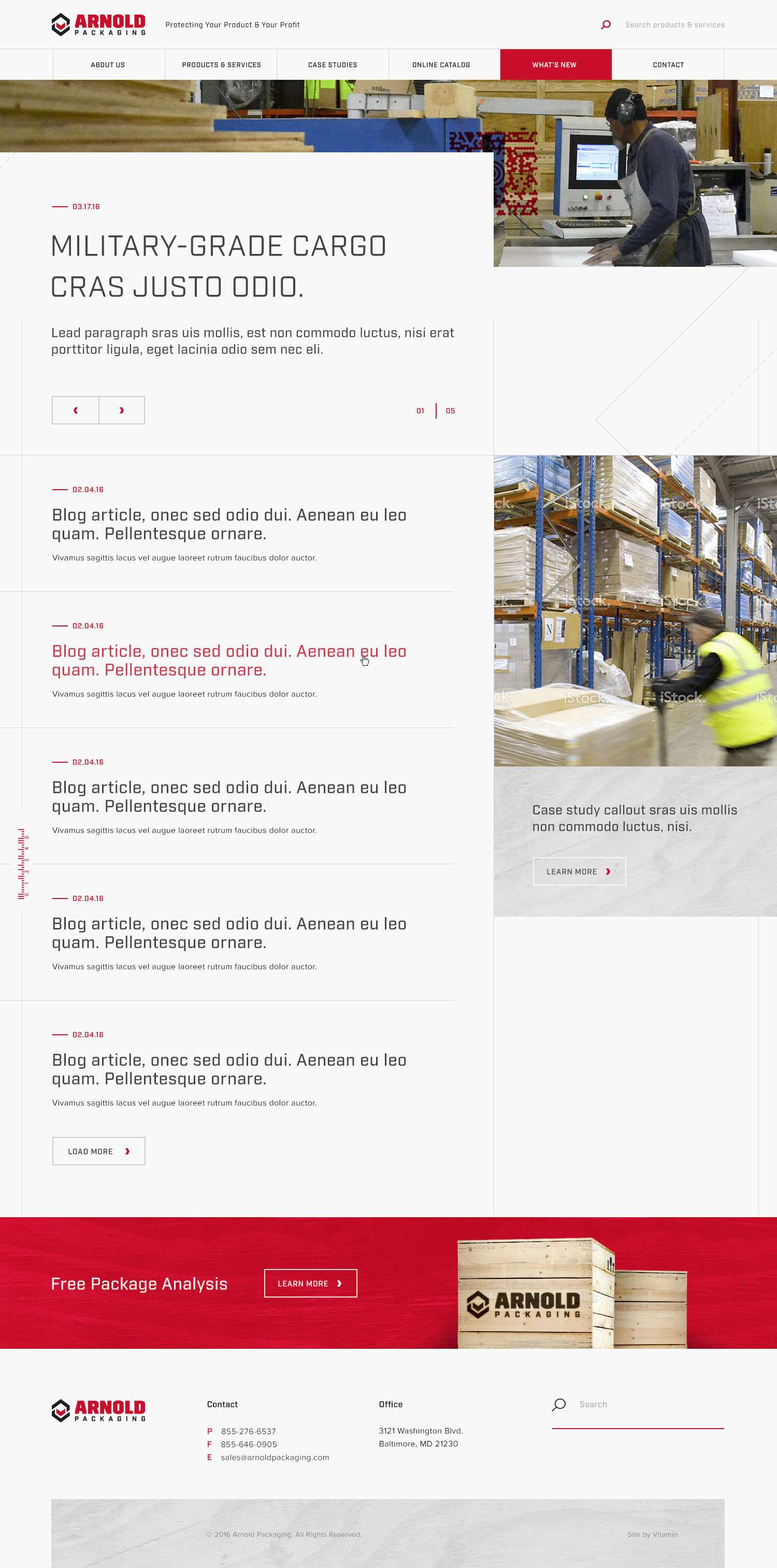Open the Online Catalog page
Image resolution: width=777 pixels, height=1568 pixels.
(x=441, y=65)
